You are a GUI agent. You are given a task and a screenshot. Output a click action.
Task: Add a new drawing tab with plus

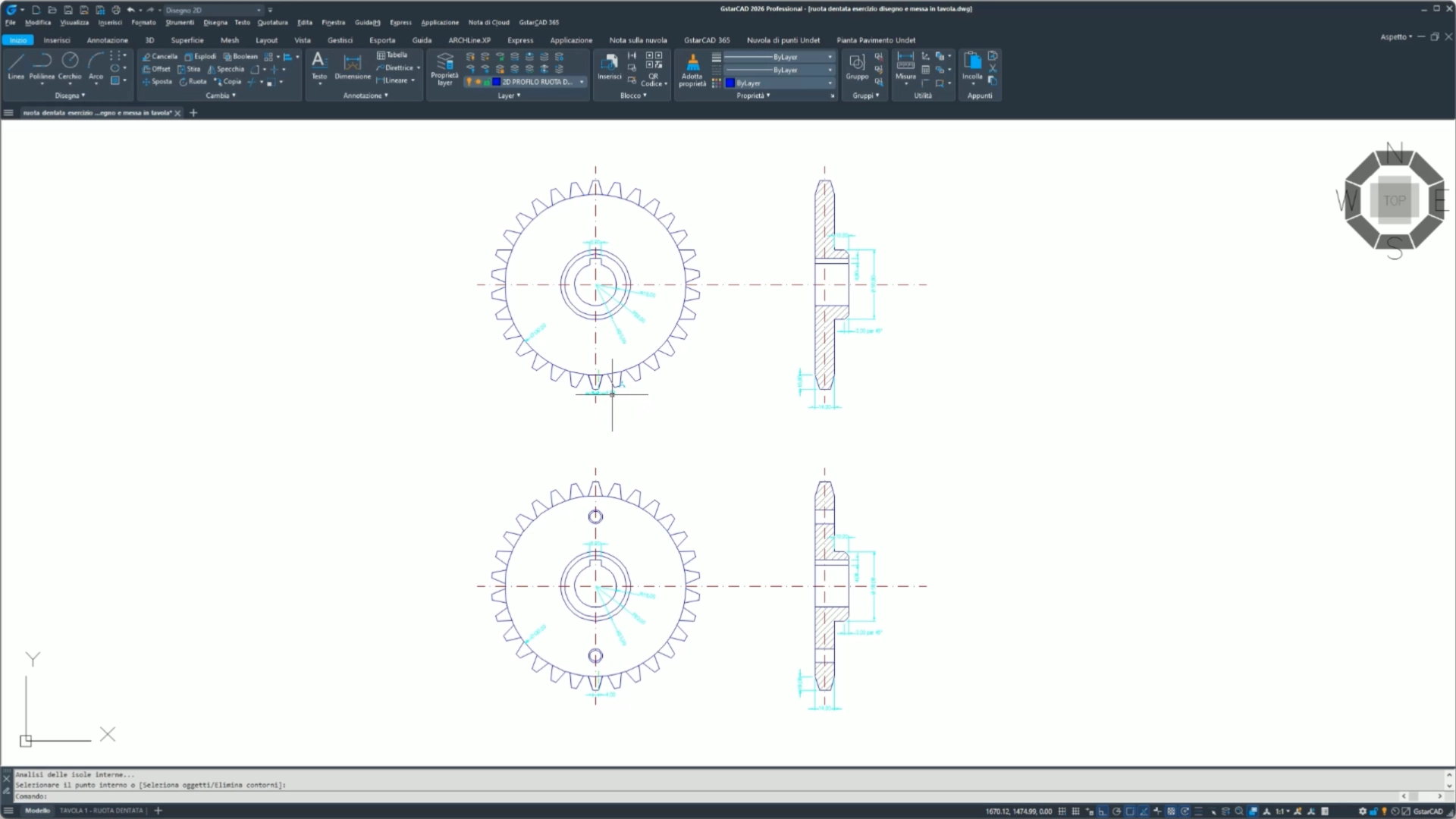[x=193, y=113]
